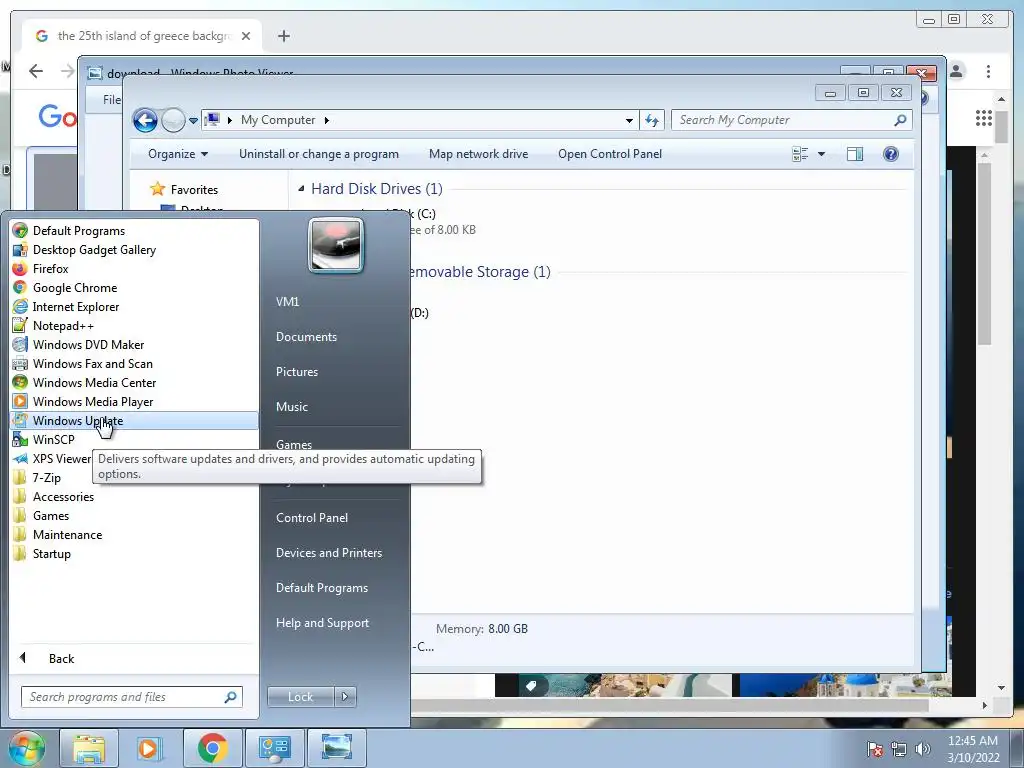Refresh the My Computer view

(652, 120)
